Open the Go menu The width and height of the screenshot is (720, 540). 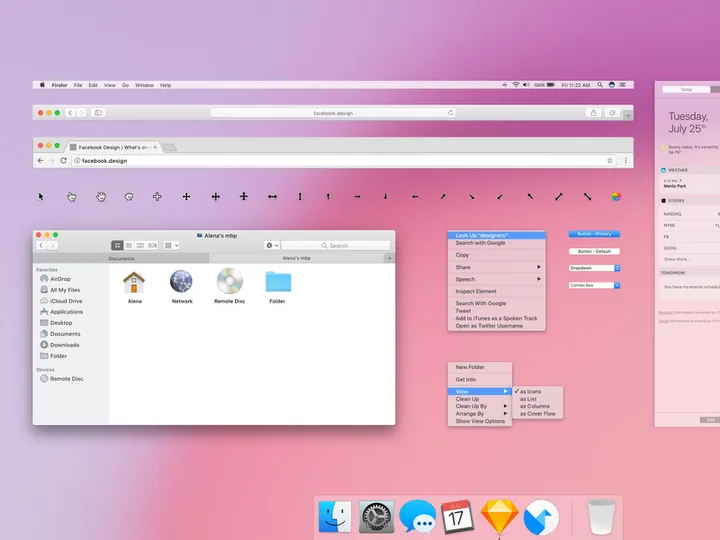point(125,85)
